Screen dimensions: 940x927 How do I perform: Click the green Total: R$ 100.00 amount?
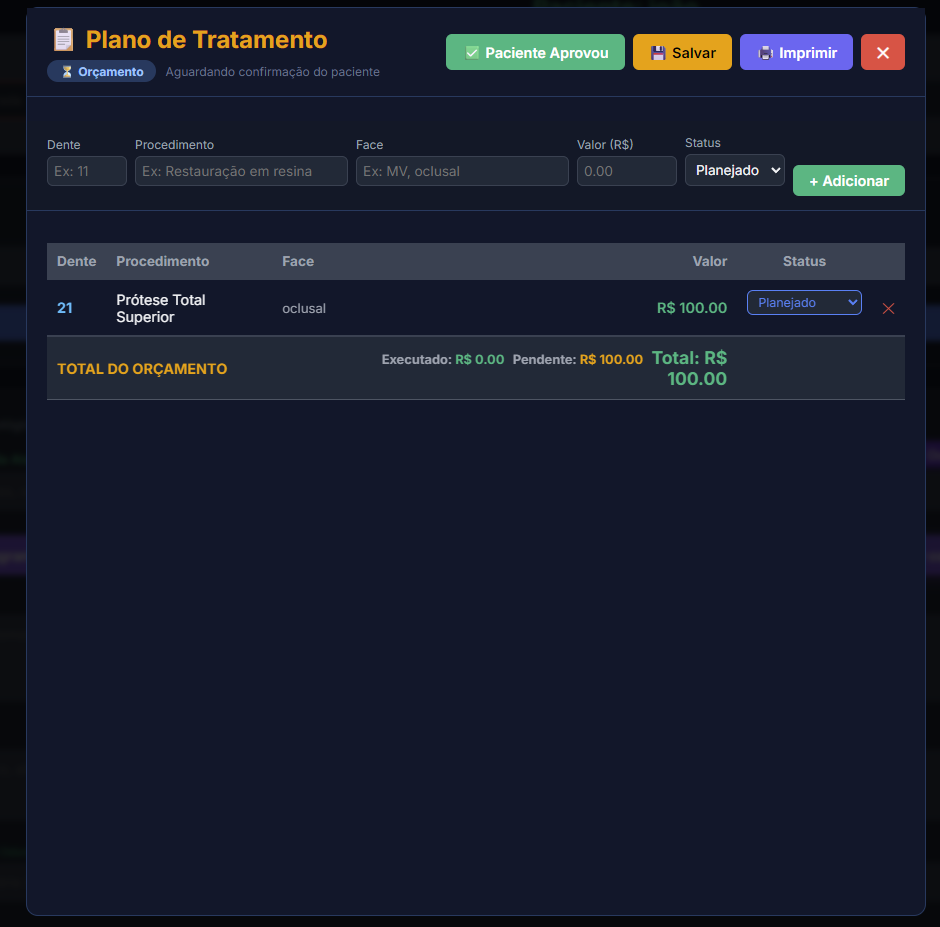692,368
